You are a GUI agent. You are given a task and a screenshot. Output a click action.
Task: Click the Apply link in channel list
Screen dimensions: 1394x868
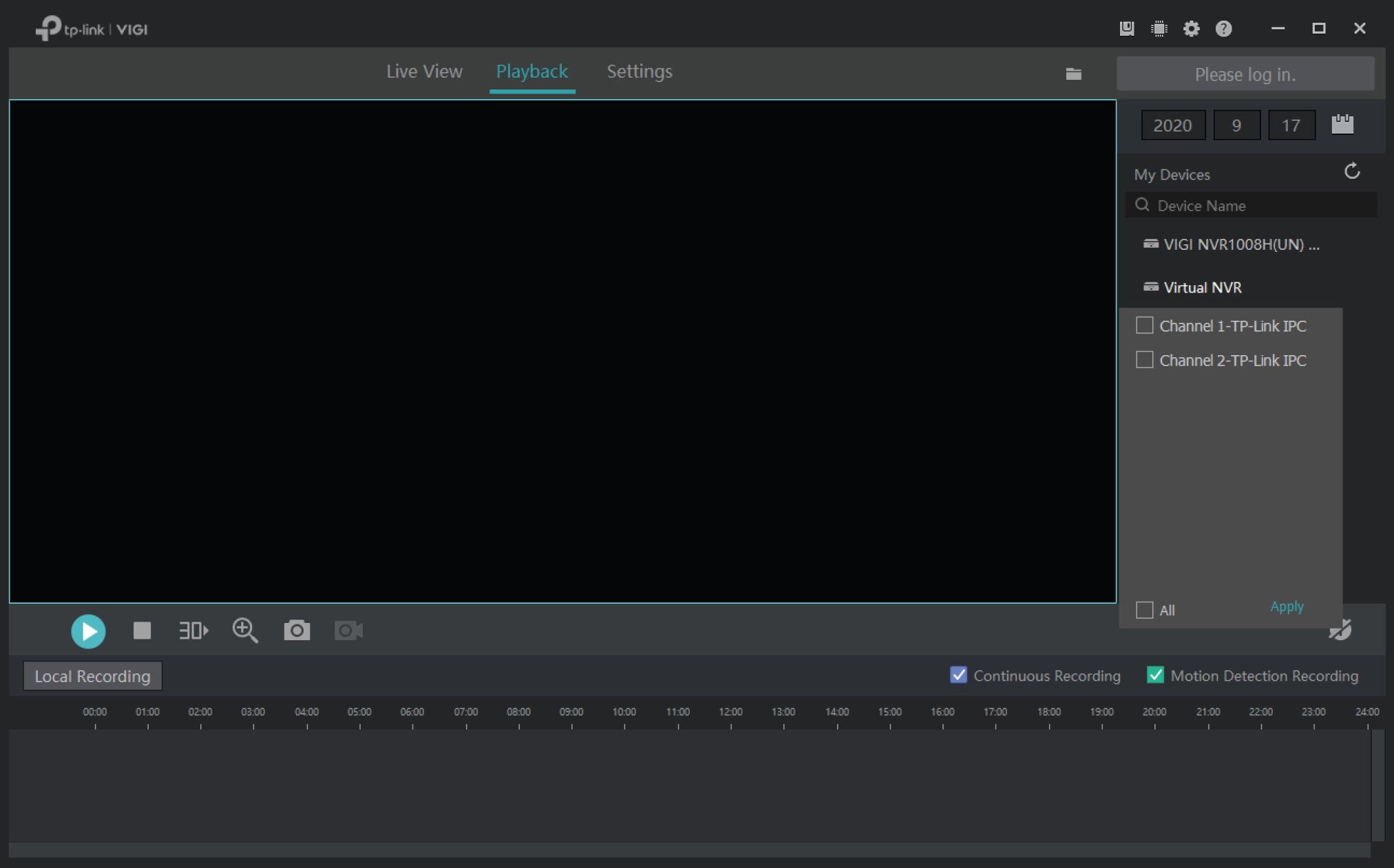click(1286, 606)
